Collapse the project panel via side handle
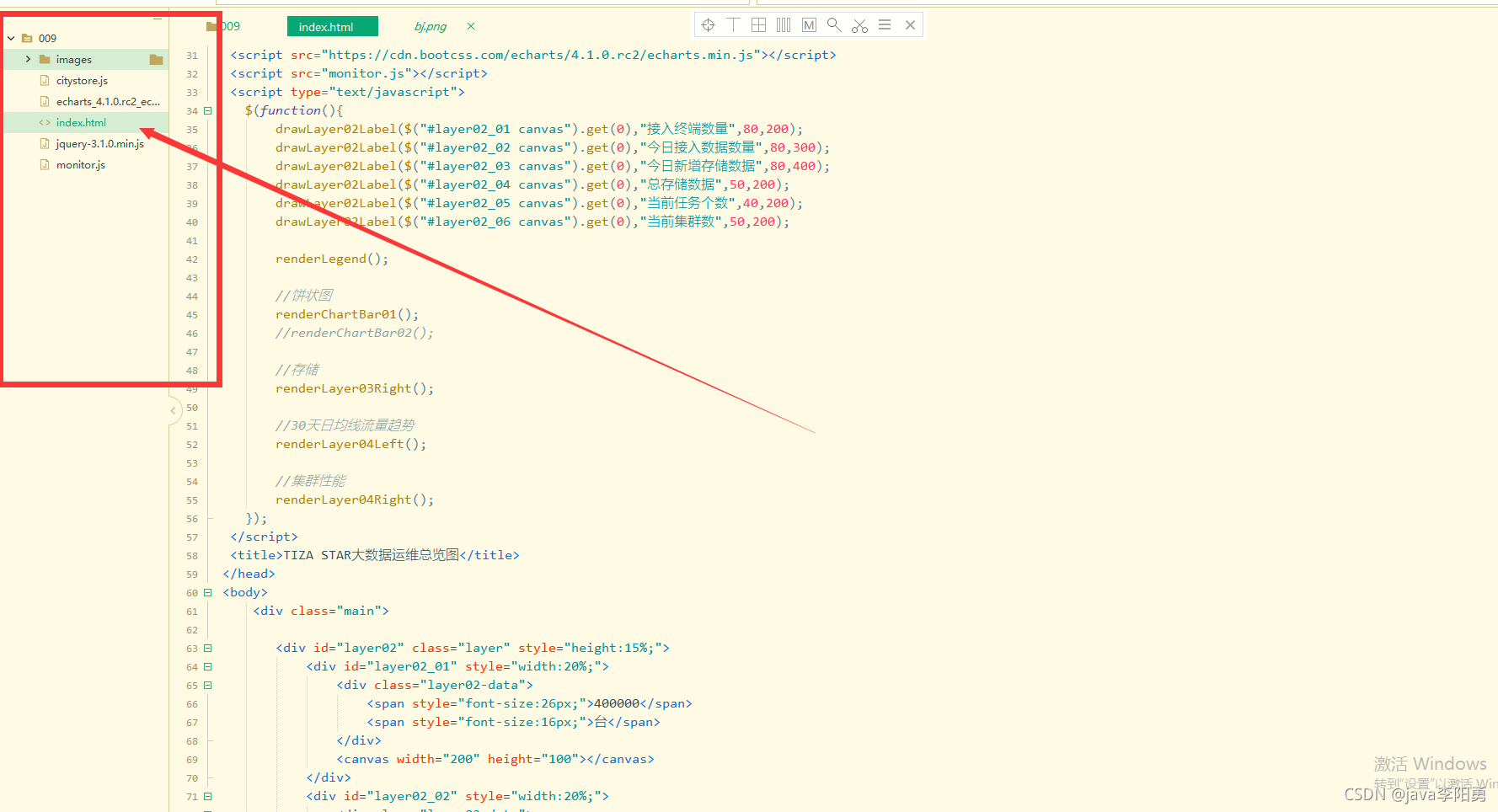1498x812 pixels. tap(173, 411)
